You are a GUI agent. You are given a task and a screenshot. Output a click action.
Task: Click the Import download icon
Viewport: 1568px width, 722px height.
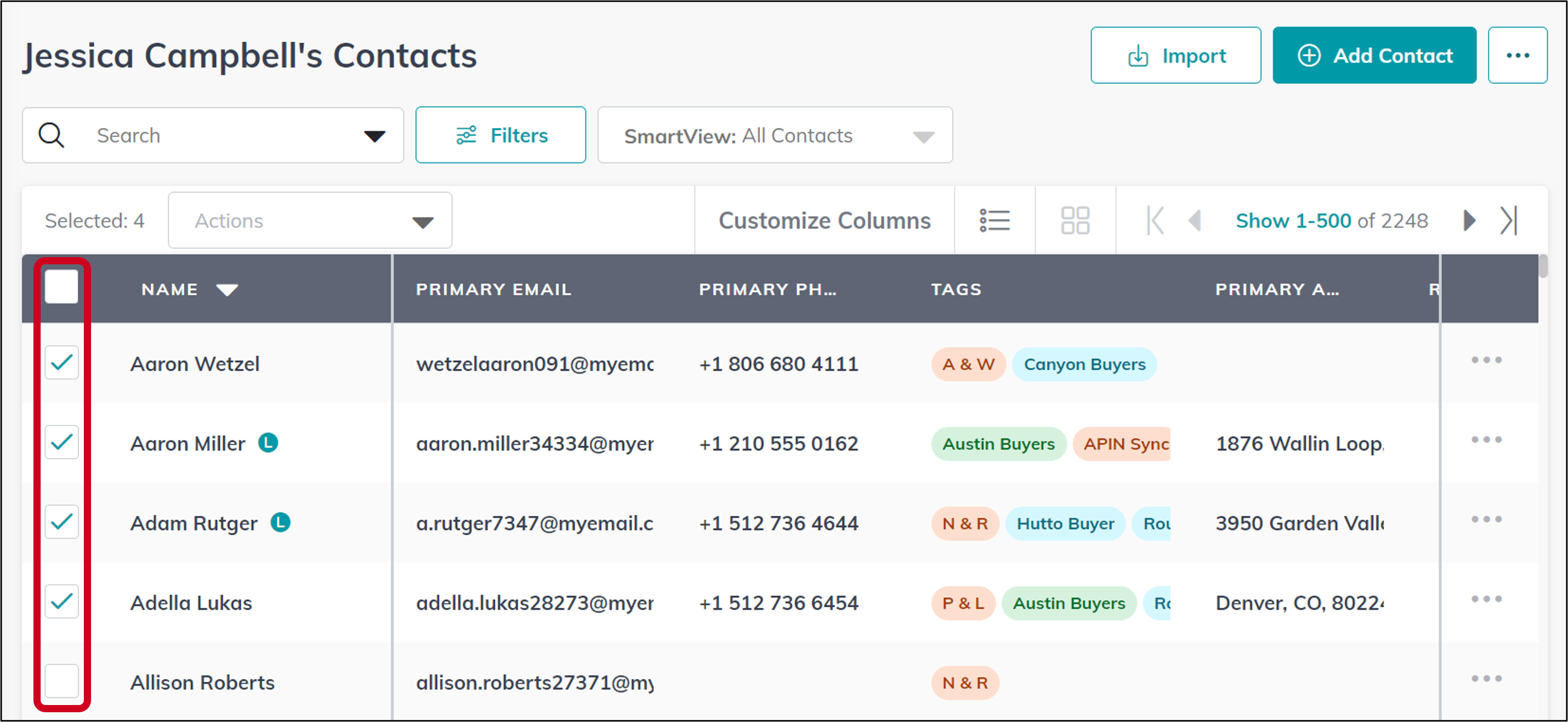pos(1137,56)
